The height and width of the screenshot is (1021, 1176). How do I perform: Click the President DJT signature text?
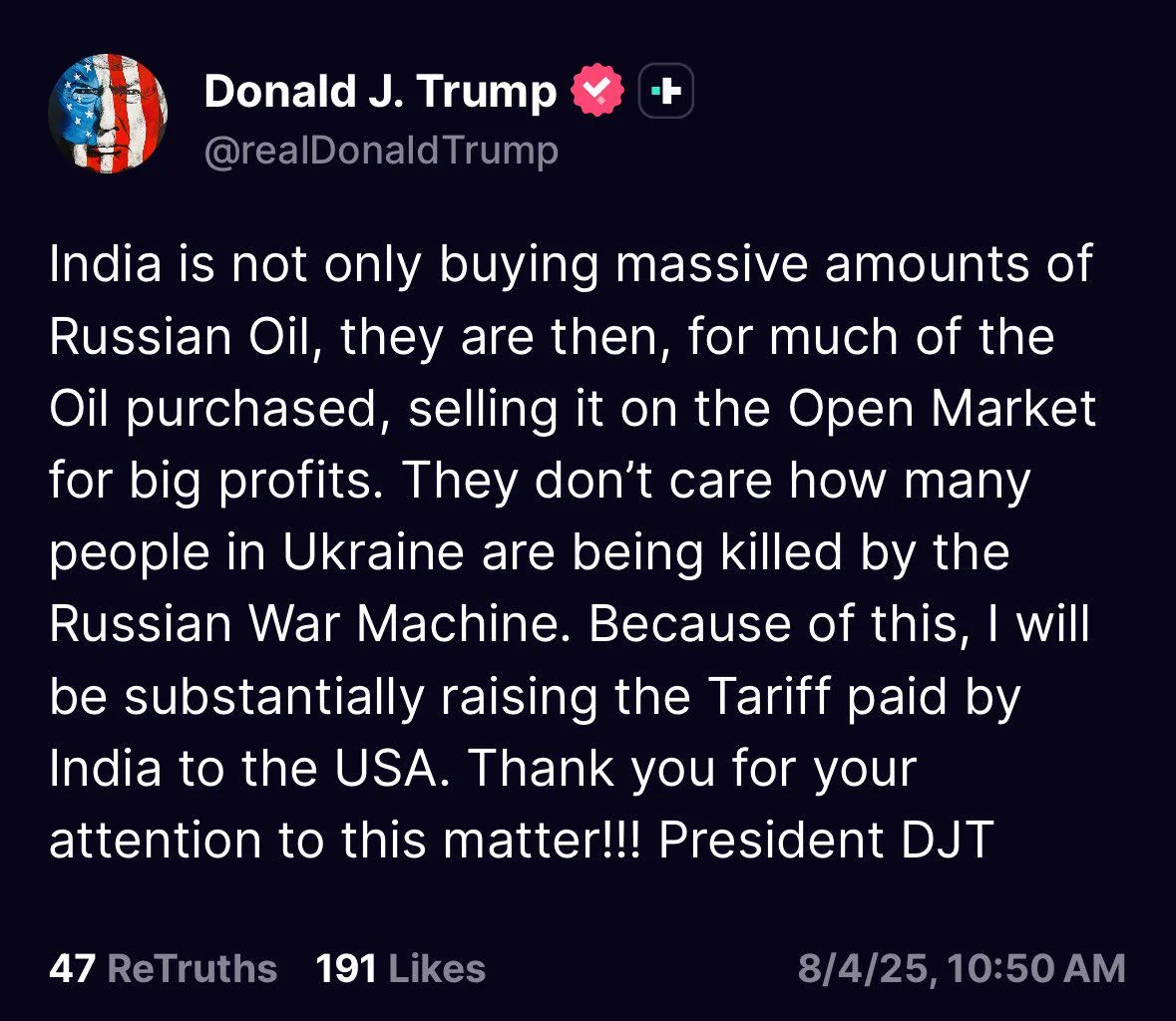826,840
